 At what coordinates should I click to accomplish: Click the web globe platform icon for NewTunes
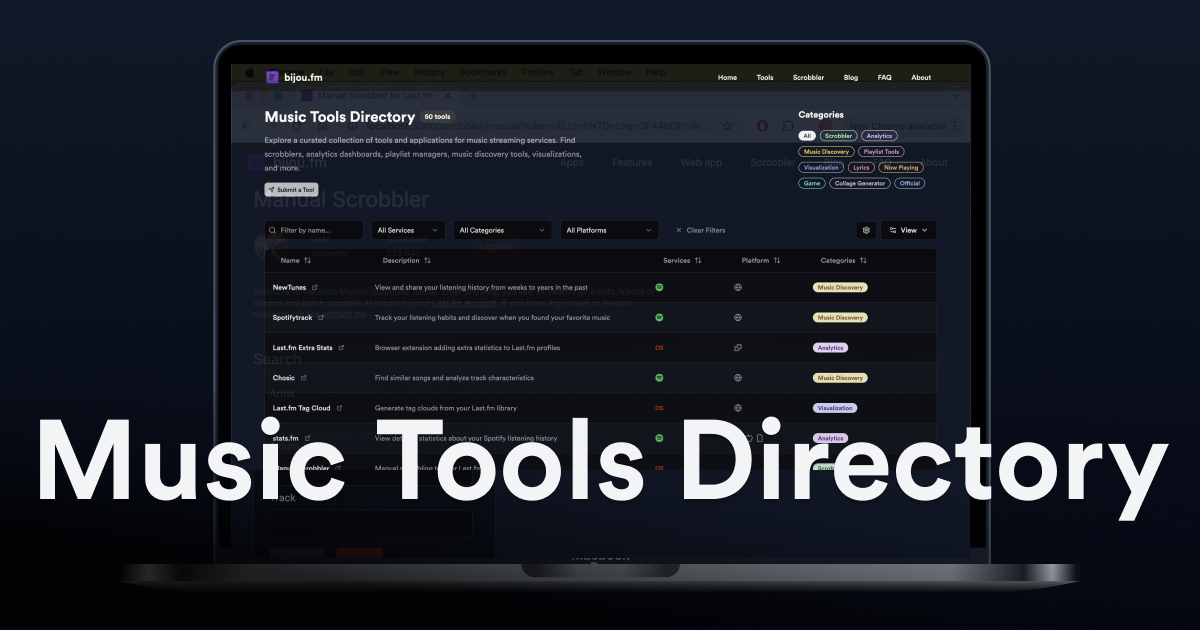click(737, 287)
